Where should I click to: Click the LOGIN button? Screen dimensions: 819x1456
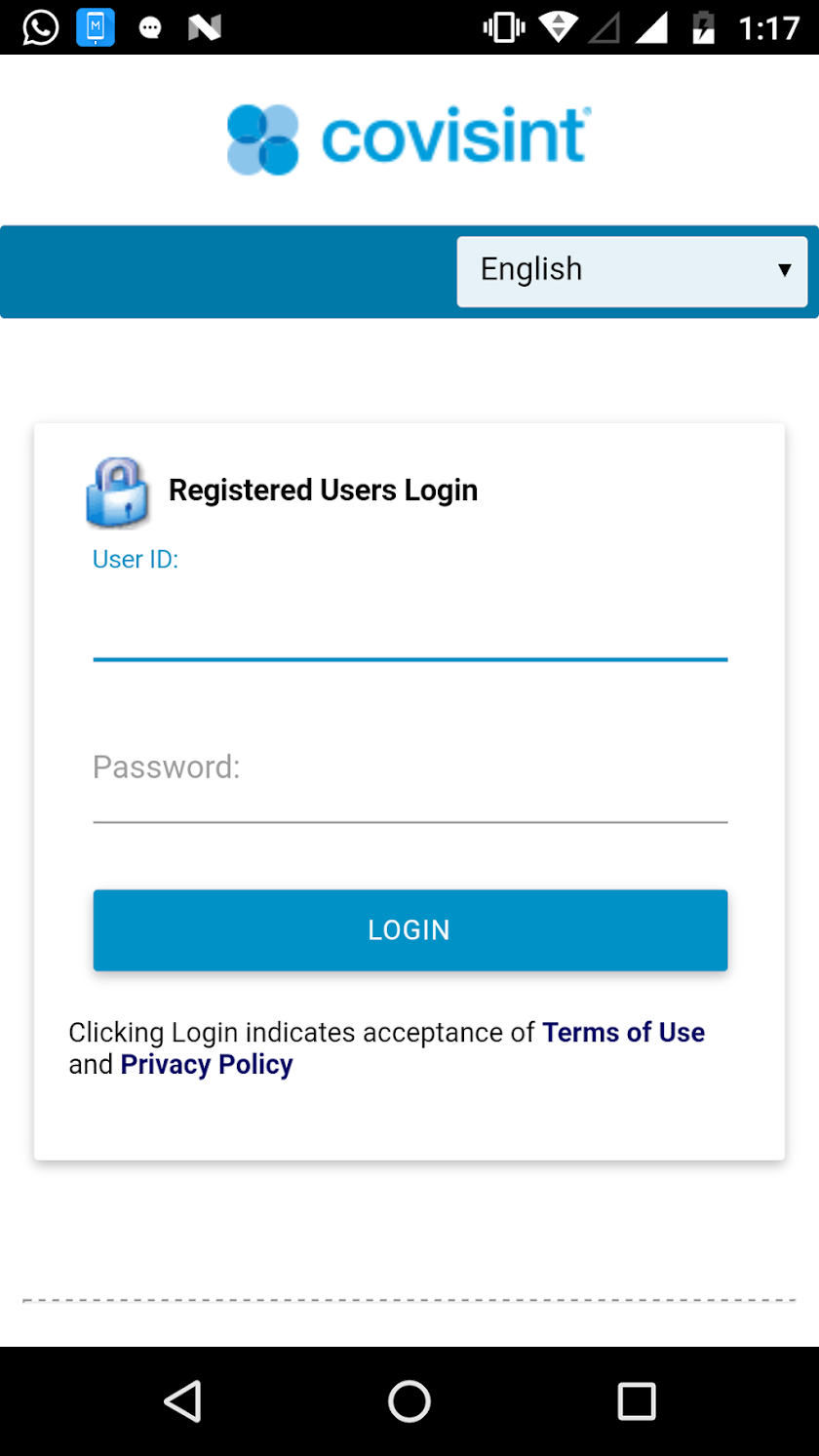click(x=410, y=930)
